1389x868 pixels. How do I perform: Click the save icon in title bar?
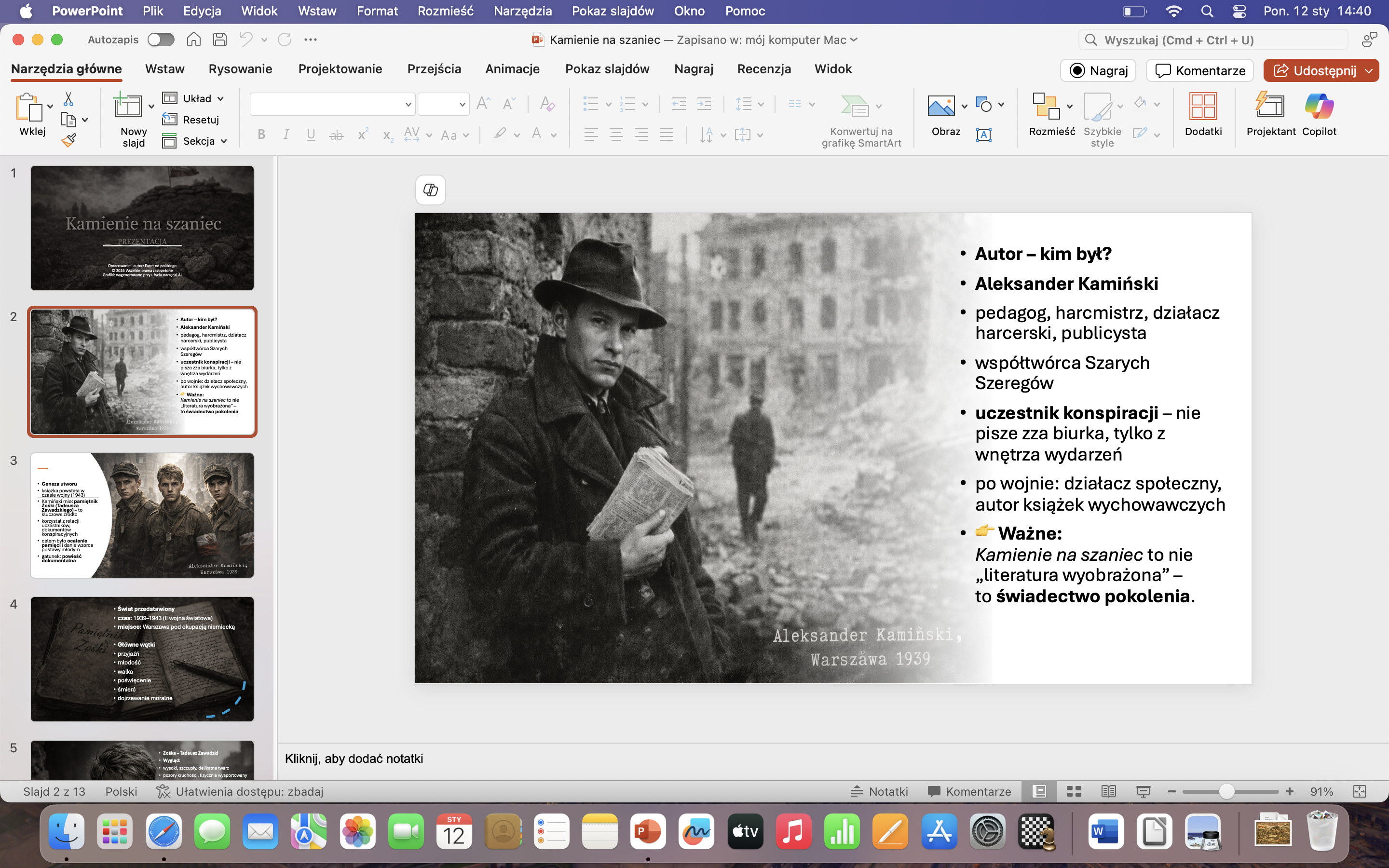click(x=219, y=40)
